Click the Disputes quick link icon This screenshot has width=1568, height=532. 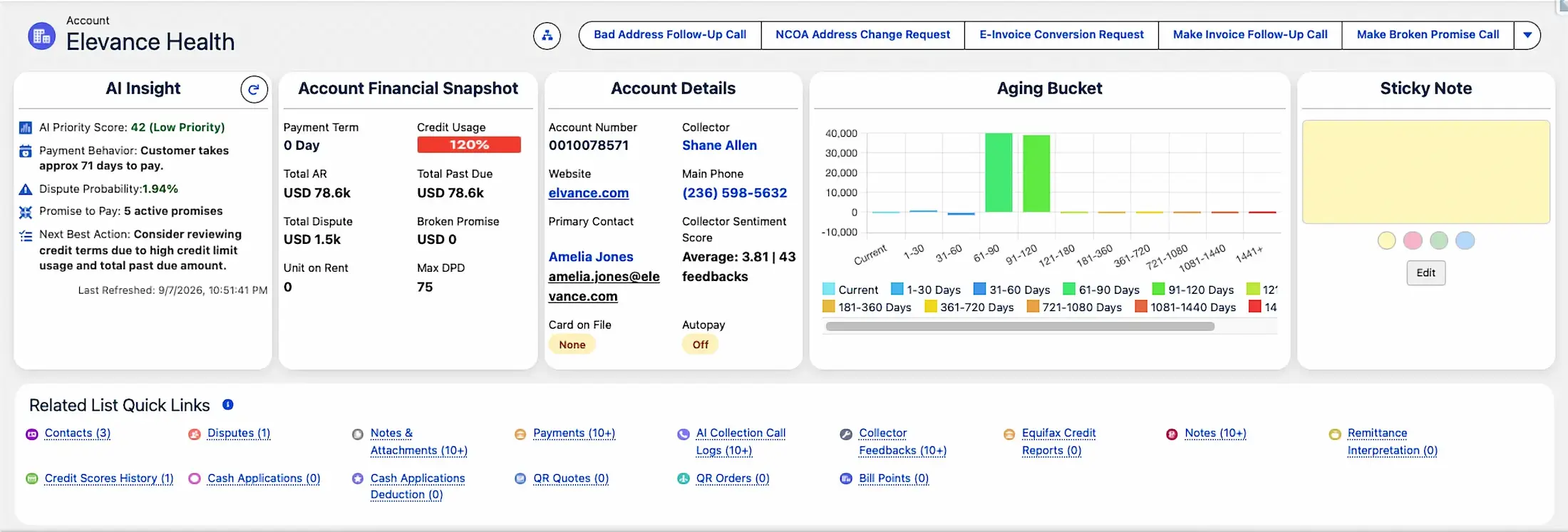click(x=195, y=434)
